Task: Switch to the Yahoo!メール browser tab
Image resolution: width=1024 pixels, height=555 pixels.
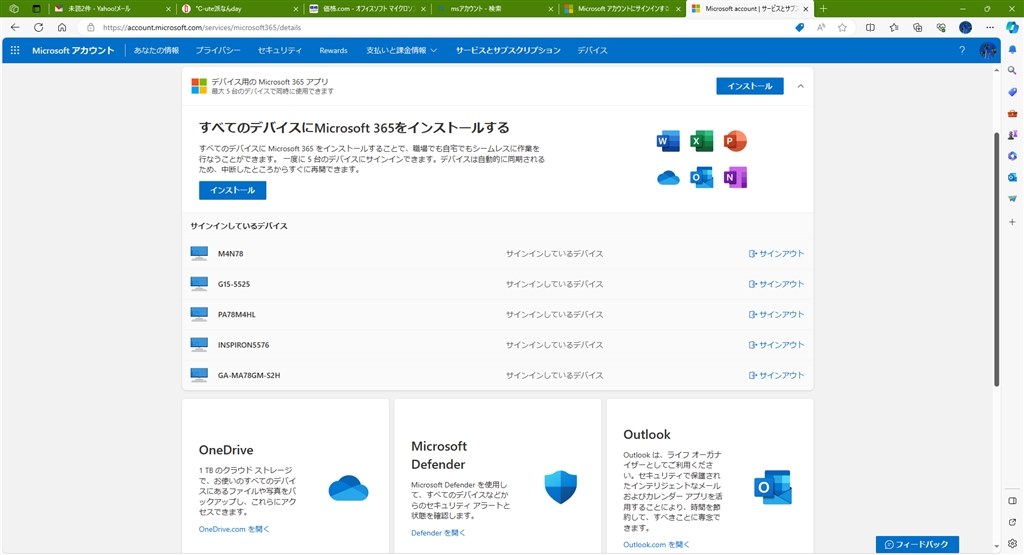Action: [112, 8]
